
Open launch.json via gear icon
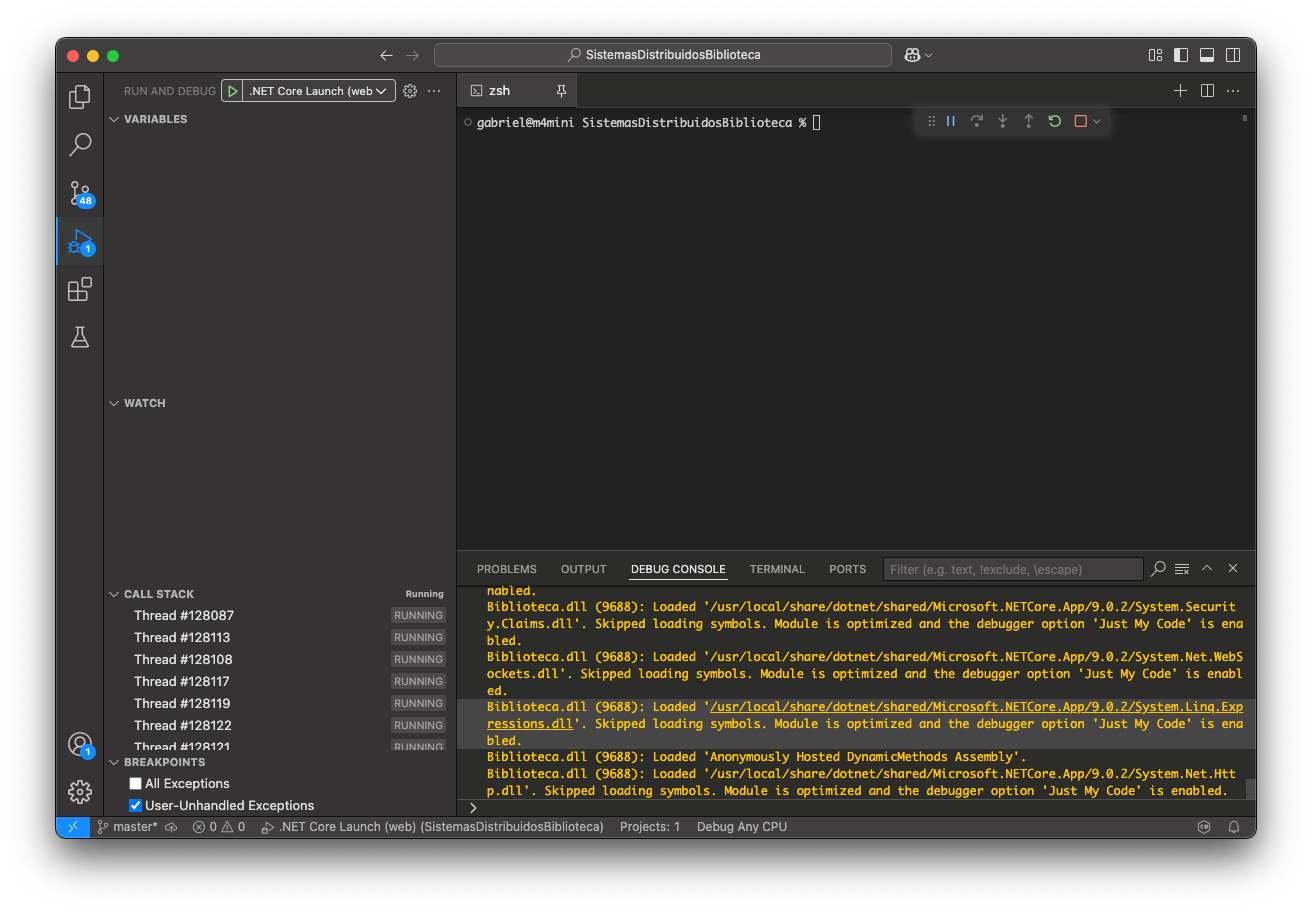(x=410, y=91)
